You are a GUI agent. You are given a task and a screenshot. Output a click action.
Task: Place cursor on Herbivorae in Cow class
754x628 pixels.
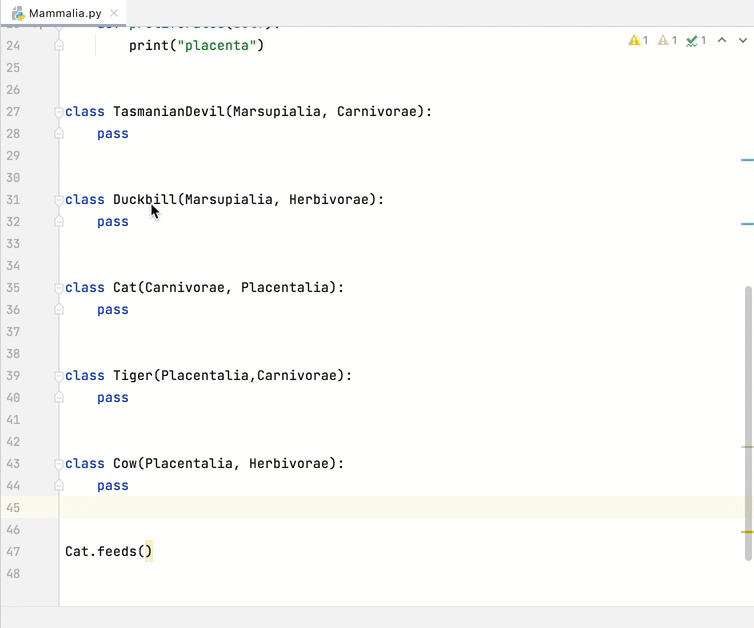pos(292,464)
